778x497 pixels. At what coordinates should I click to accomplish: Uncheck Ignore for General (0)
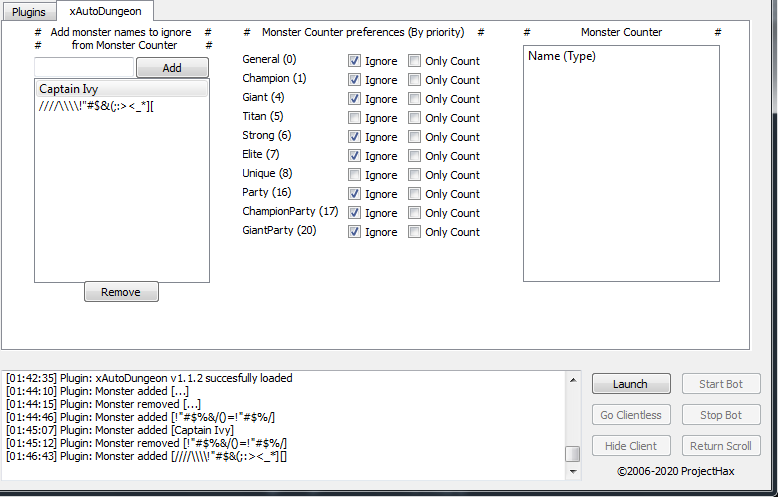tap(355, 61)
